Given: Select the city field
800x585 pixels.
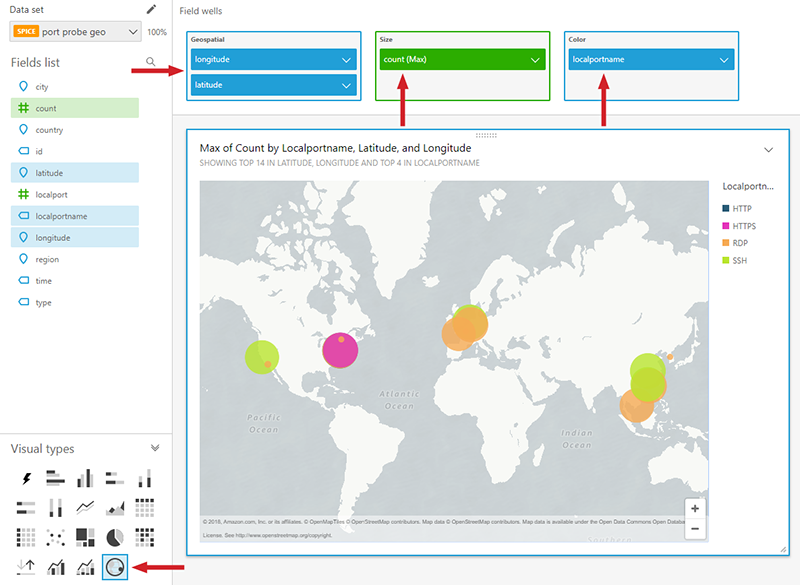Looking at the screenshot, I should point(74,87).
